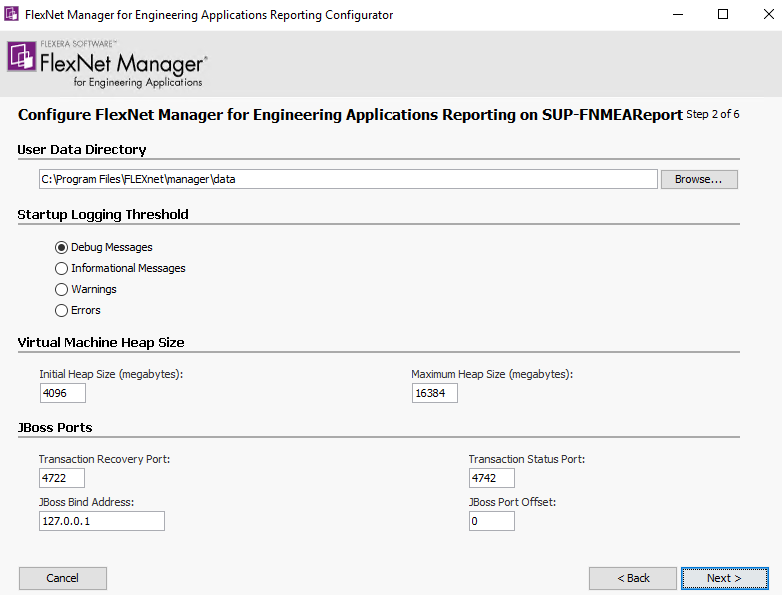Image resolution: width=782 pixels, height=595 pixels.
Task: Click the 'Startup Logging Threshold' heading
Action: pyautogui.click(x=103, y=214)
